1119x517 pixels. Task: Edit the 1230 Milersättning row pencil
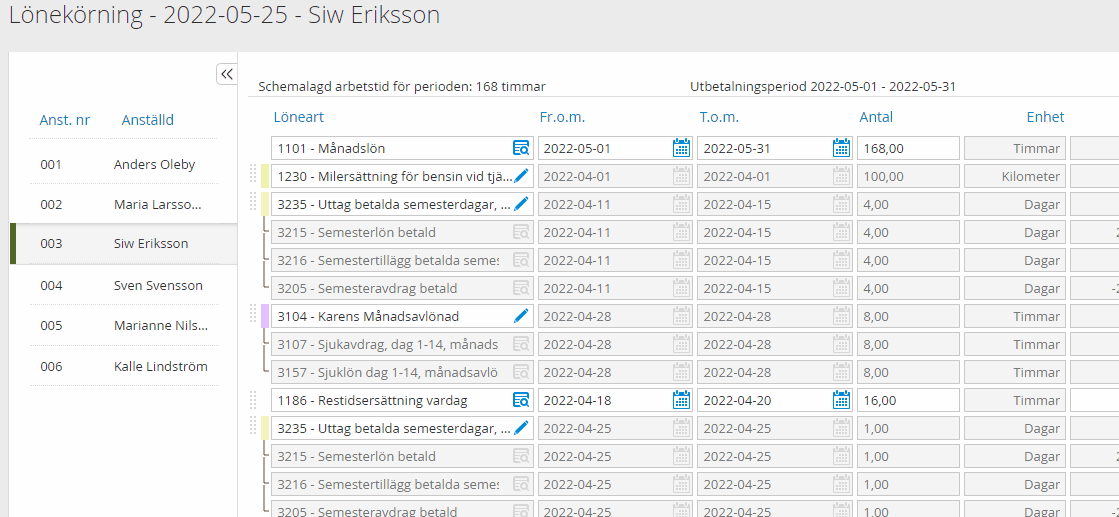pyautogui.click(x=521, y=176)
